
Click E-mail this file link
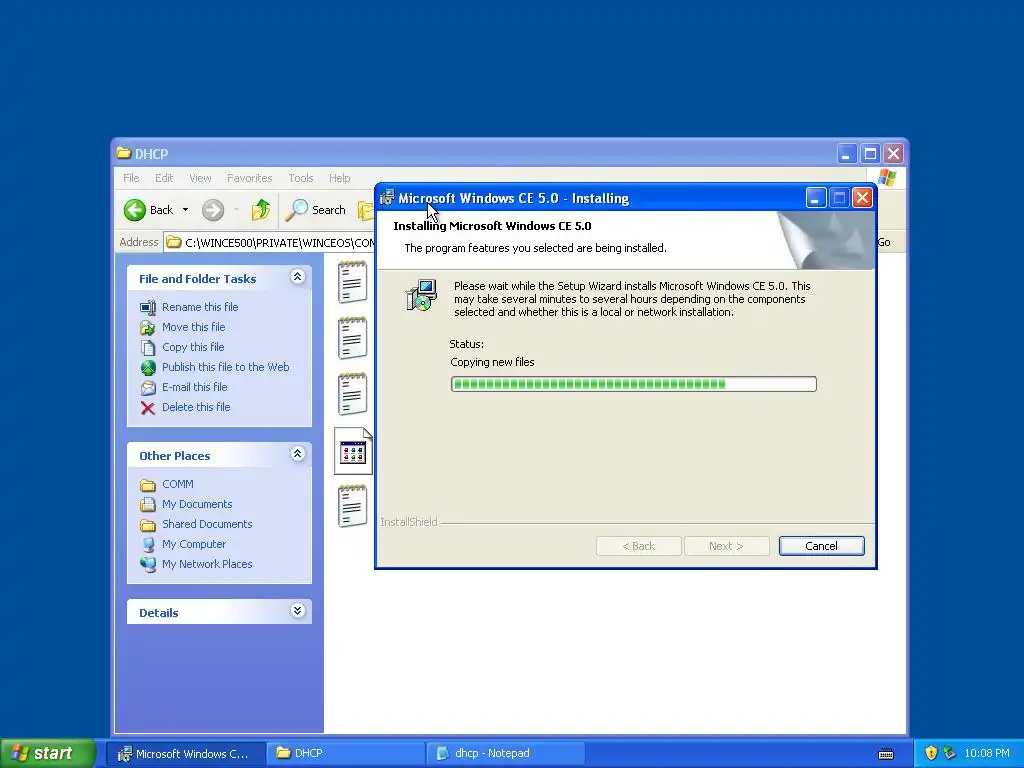195,387
